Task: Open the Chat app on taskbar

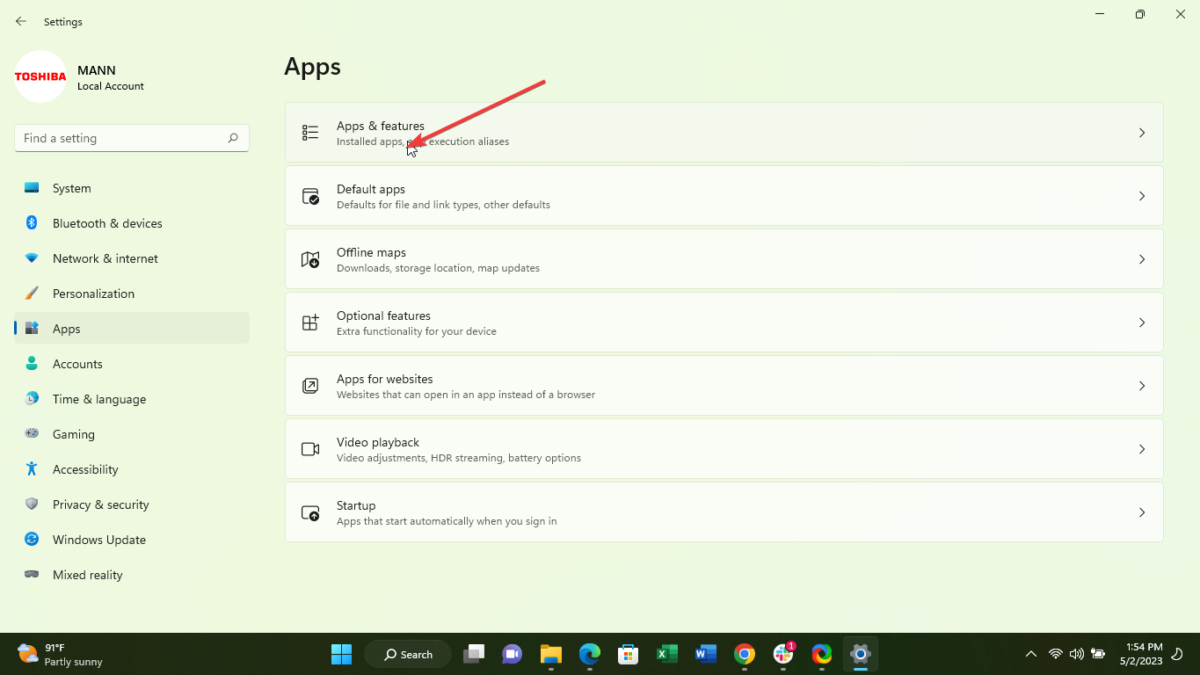Action: (512, 654)
